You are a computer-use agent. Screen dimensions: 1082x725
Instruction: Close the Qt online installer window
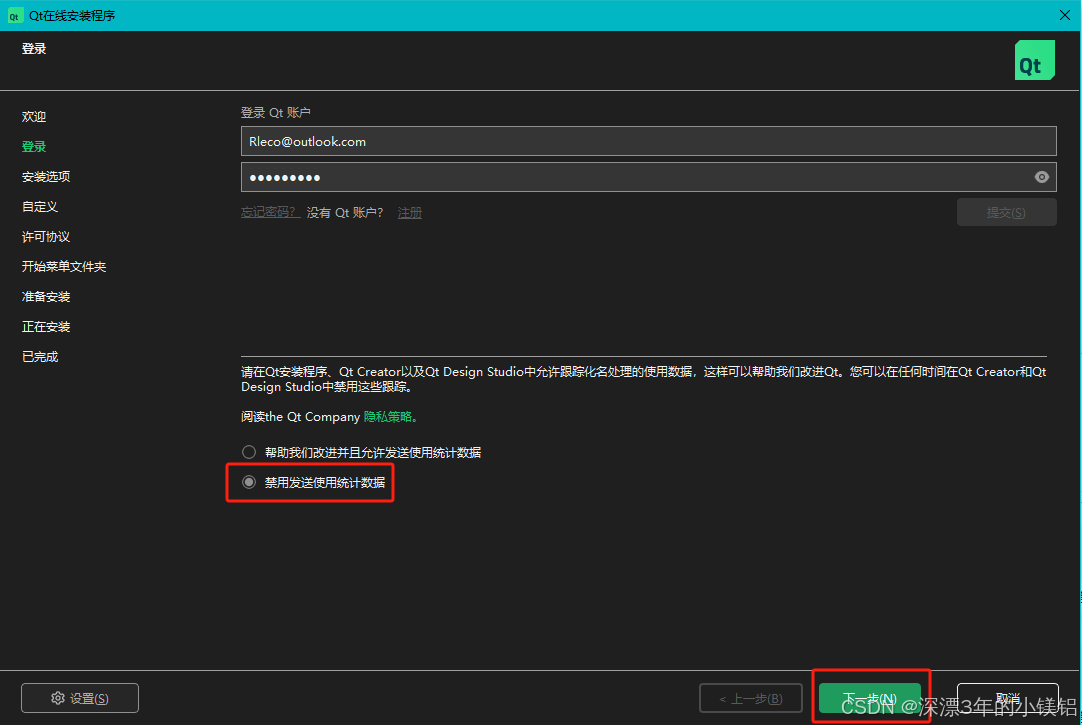point(1065,15)
